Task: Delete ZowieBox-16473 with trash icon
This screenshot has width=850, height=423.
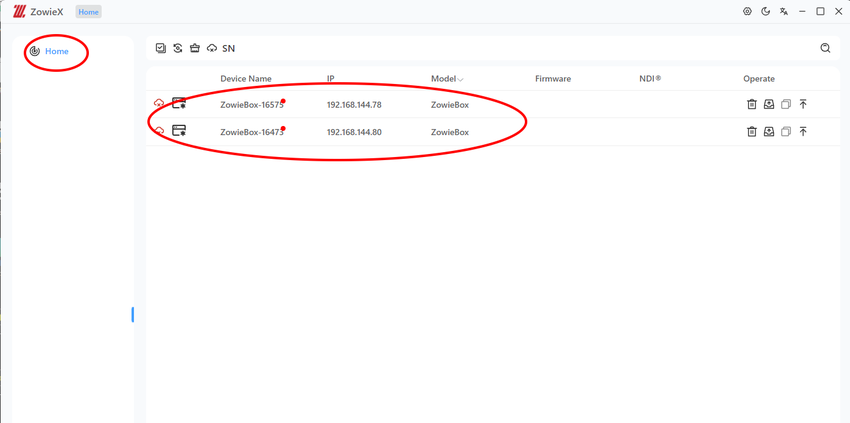Action: tap(751, 131)
